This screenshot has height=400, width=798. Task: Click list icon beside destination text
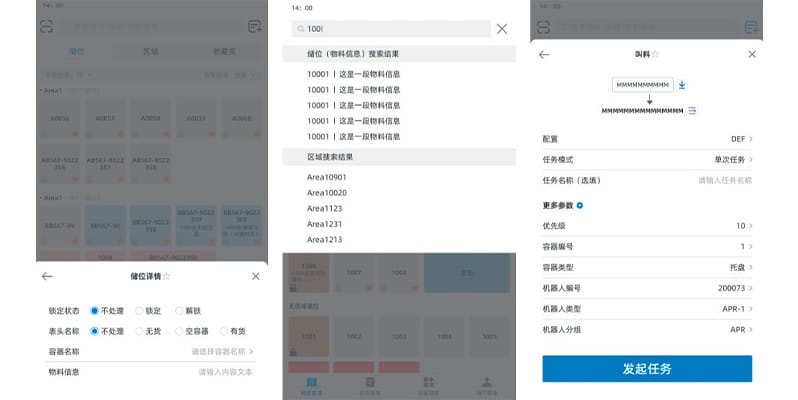692,110
